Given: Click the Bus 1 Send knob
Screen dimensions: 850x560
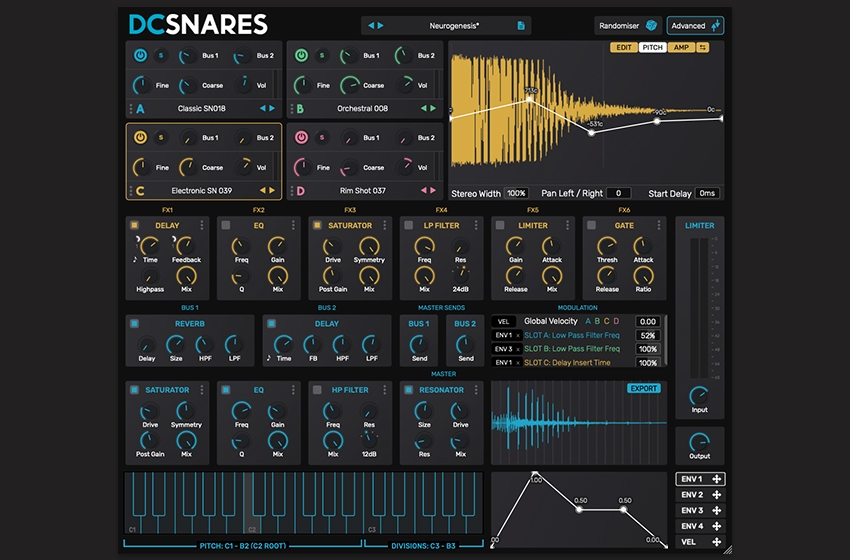Looking at the screenshot, I should pos(419,344).
